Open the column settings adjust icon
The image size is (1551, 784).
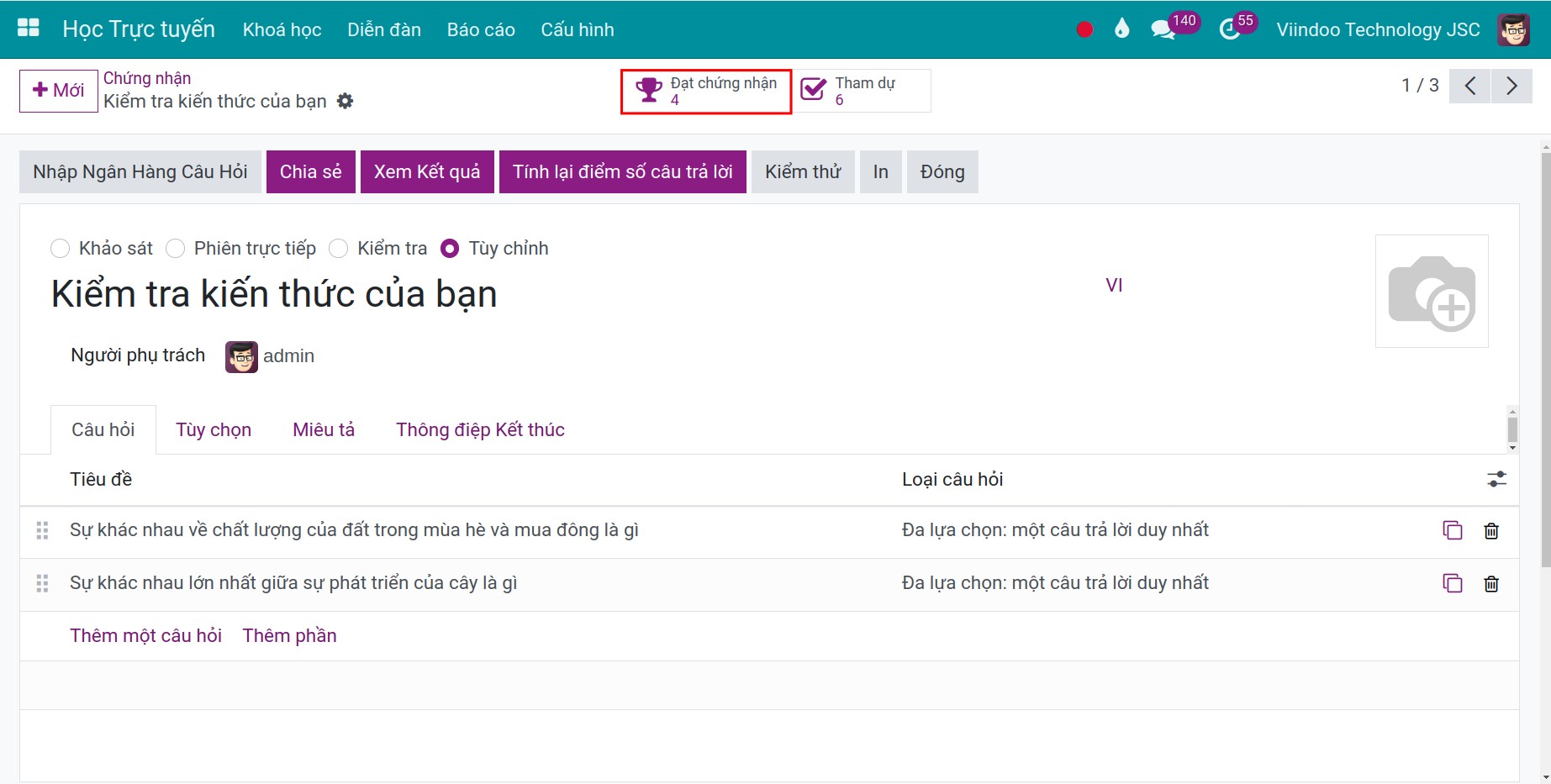(1496, 479)
